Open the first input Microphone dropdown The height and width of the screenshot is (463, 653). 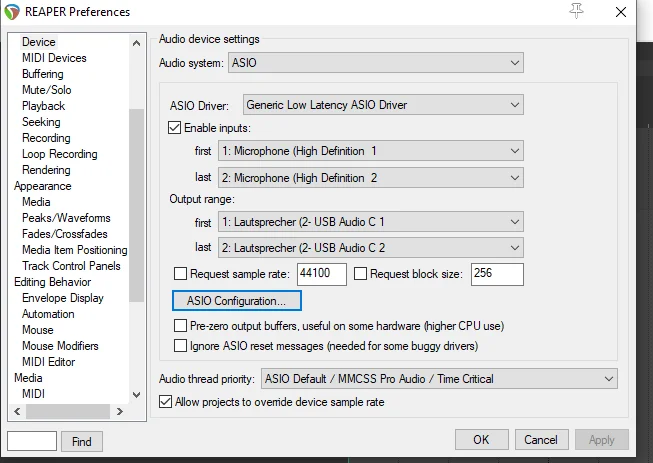click(370, 151)
